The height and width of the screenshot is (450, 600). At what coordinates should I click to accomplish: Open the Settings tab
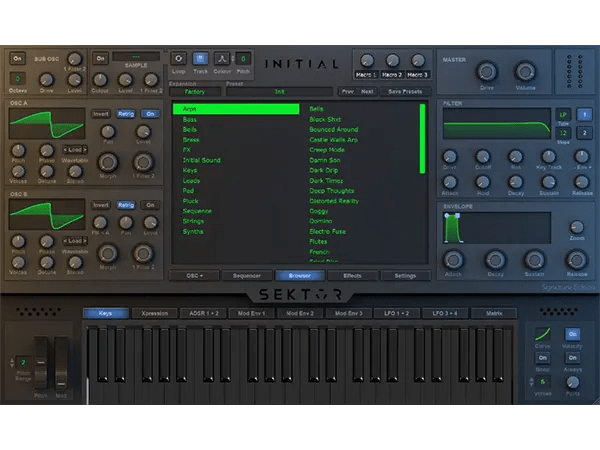tap(405, 276)
